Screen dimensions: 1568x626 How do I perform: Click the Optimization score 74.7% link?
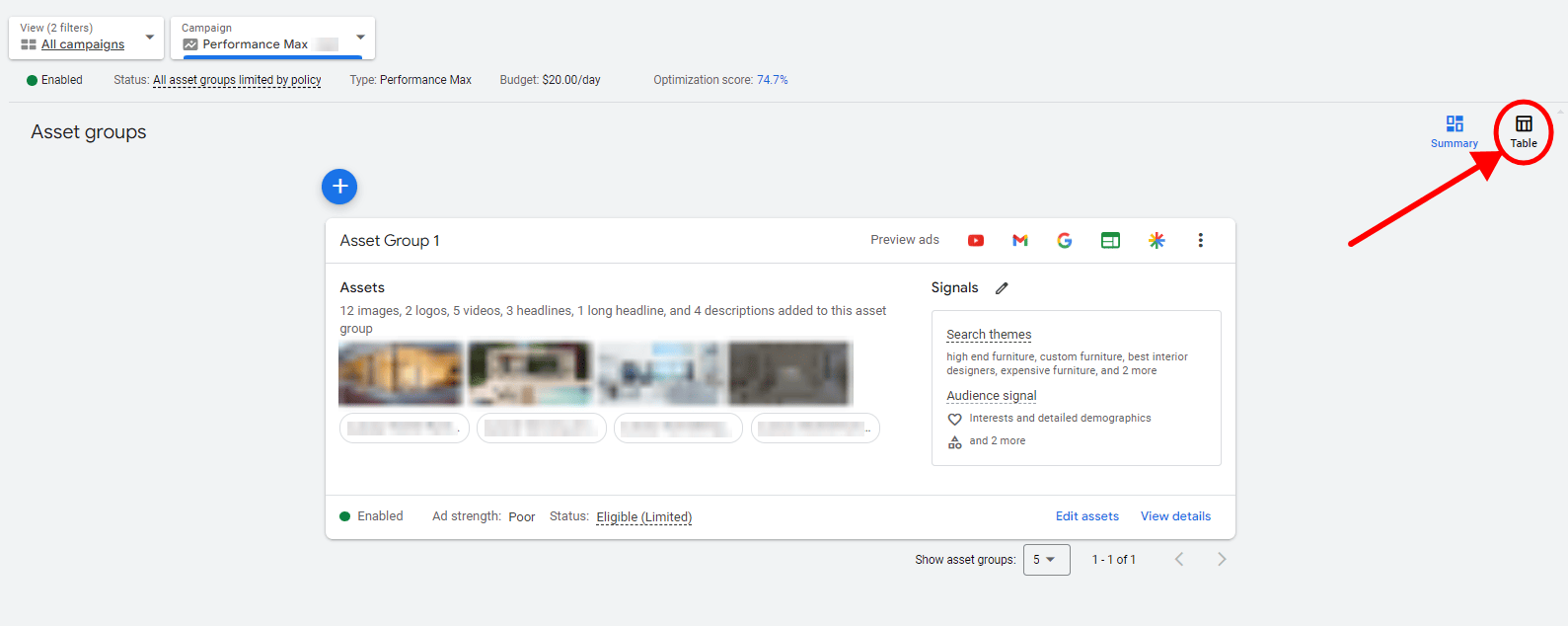click(x=772, y=80)
